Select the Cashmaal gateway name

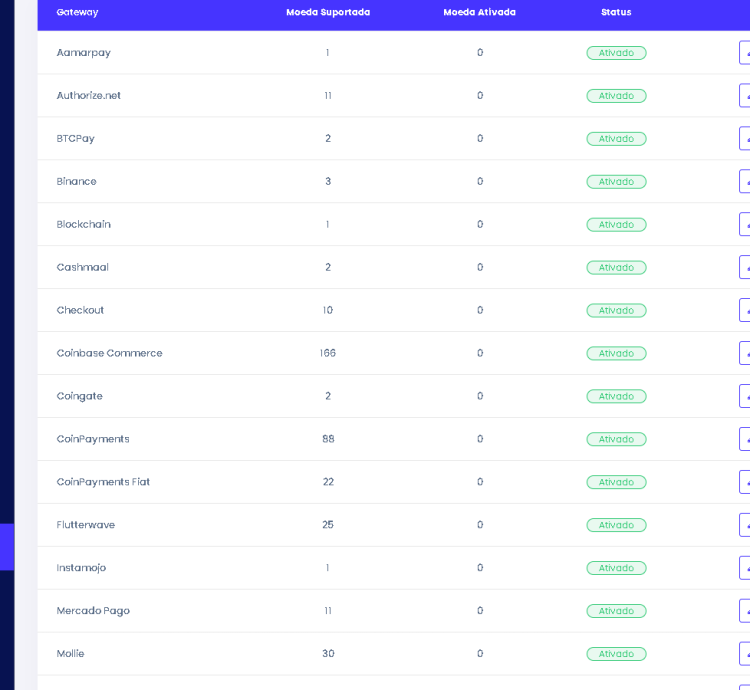click(82, 267)
